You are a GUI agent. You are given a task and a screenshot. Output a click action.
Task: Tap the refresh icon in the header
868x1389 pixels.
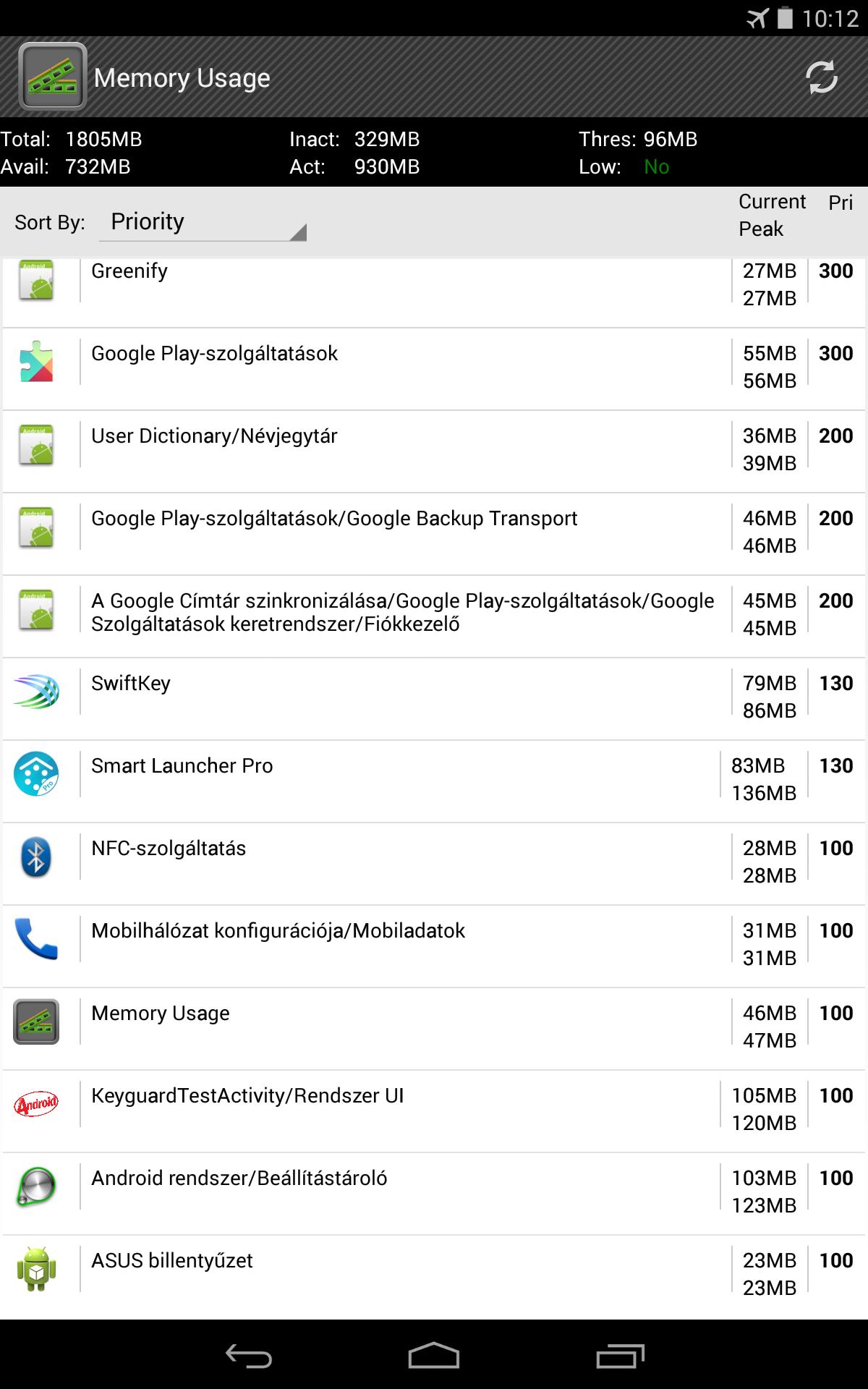pos(822,77)
